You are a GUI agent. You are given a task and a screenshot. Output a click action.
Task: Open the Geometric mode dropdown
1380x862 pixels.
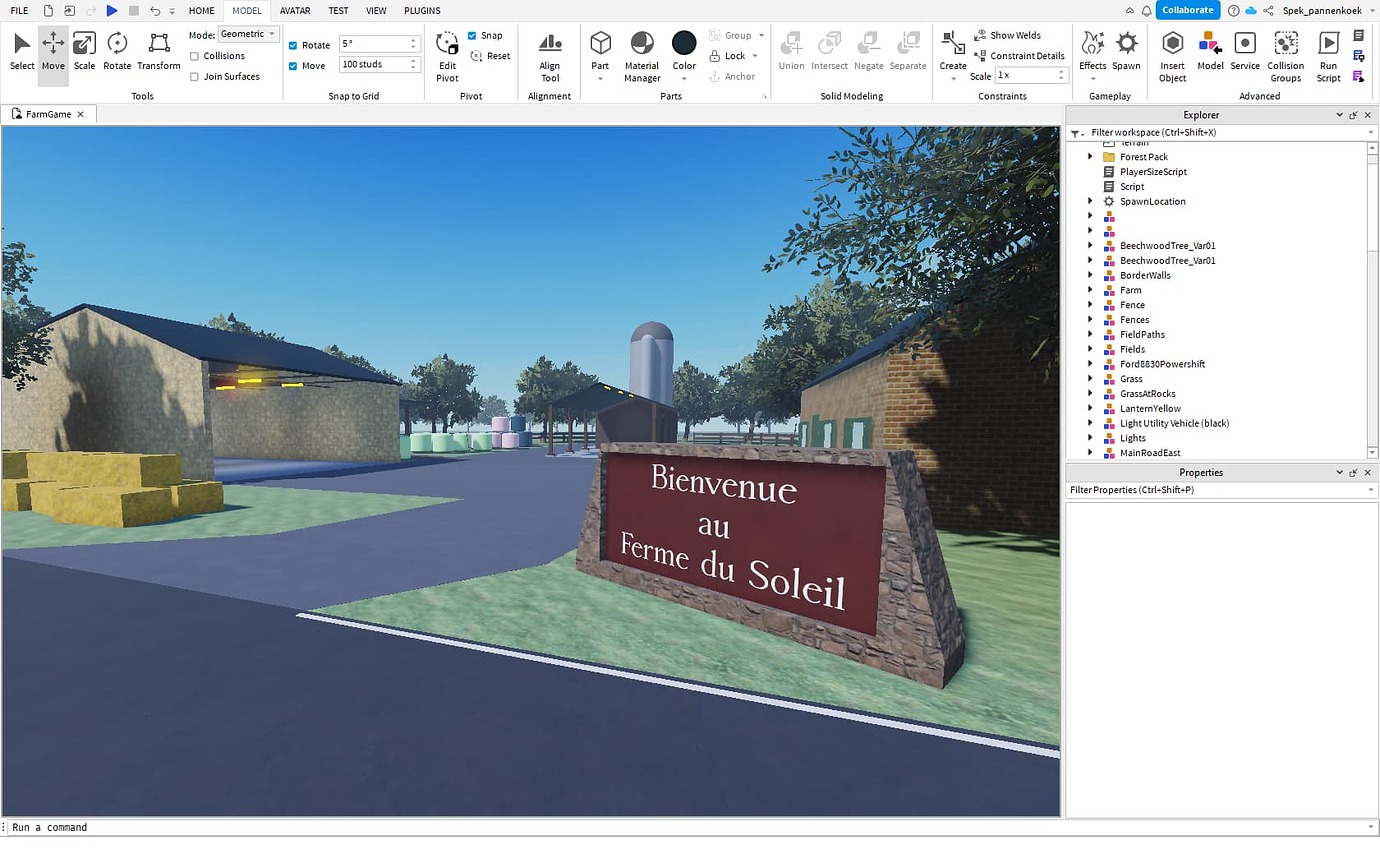click(x=249, y=34)
